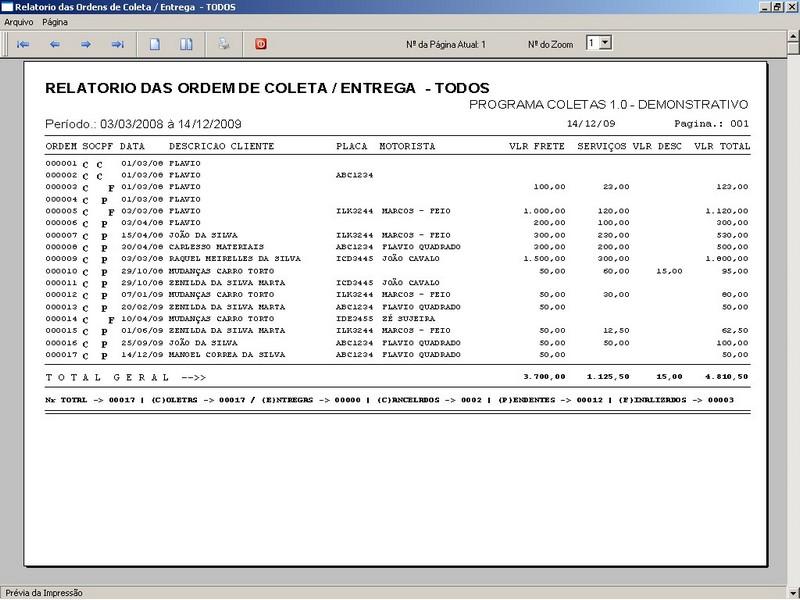Click client CARLESSO MATERIAIS
The image size is (800, 600).
click(216, 247)
